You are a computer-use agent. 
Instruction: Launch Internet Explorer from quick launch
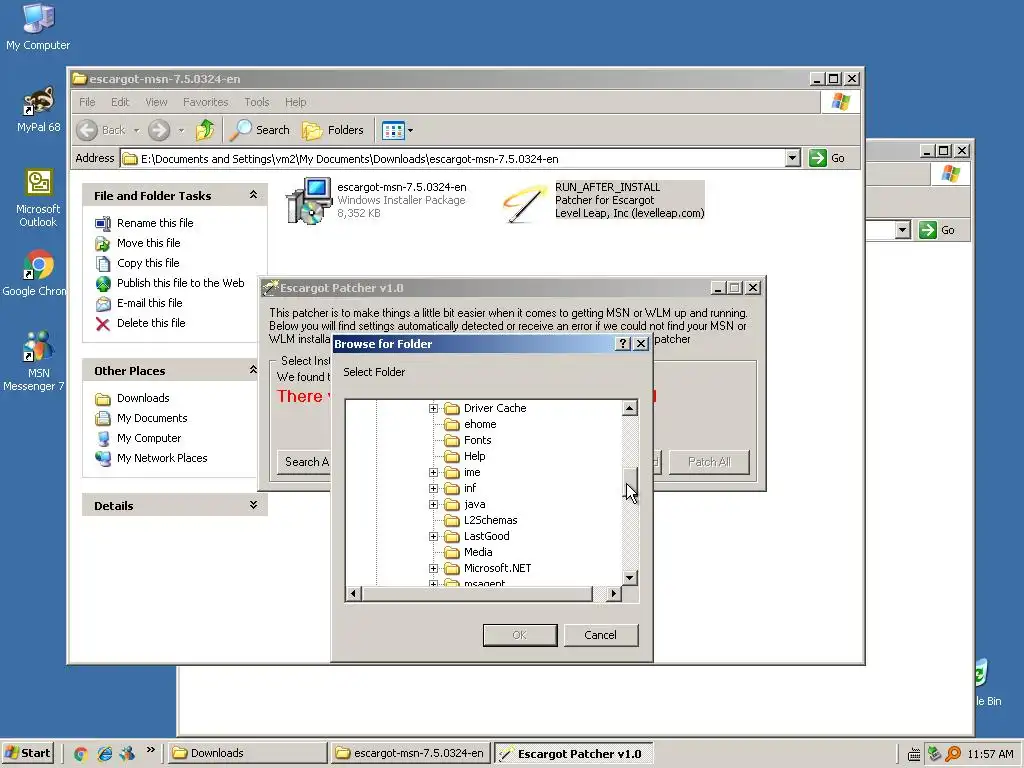click(104, 754)
